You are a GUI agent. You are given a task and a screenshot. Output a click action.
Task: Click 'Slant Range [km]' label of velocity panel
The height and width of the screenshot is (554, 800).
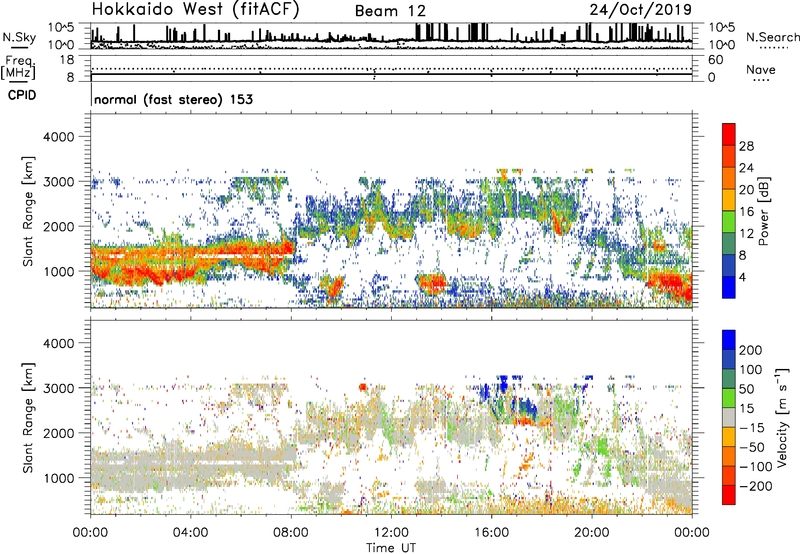coord(28,418)
